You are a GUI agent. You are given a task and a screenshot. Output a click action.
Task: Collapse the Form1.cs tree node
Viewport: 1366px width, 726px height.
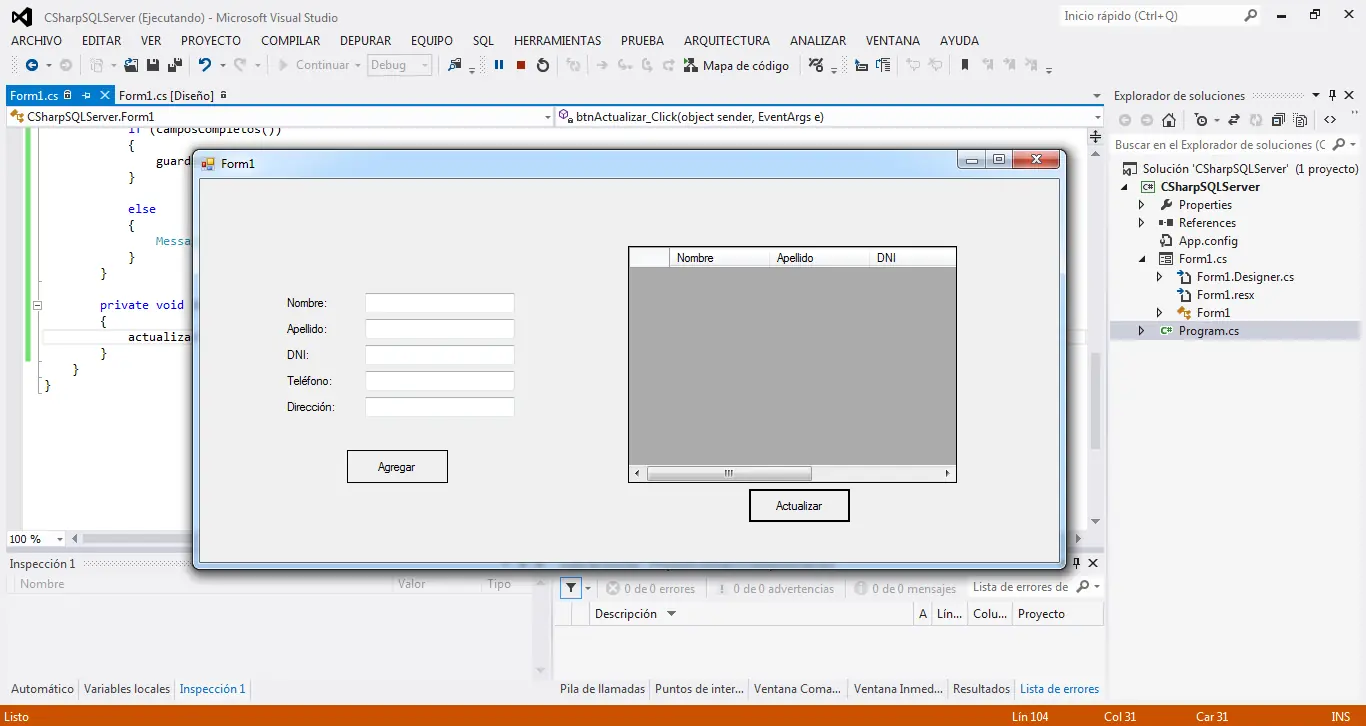point(1141,259)
